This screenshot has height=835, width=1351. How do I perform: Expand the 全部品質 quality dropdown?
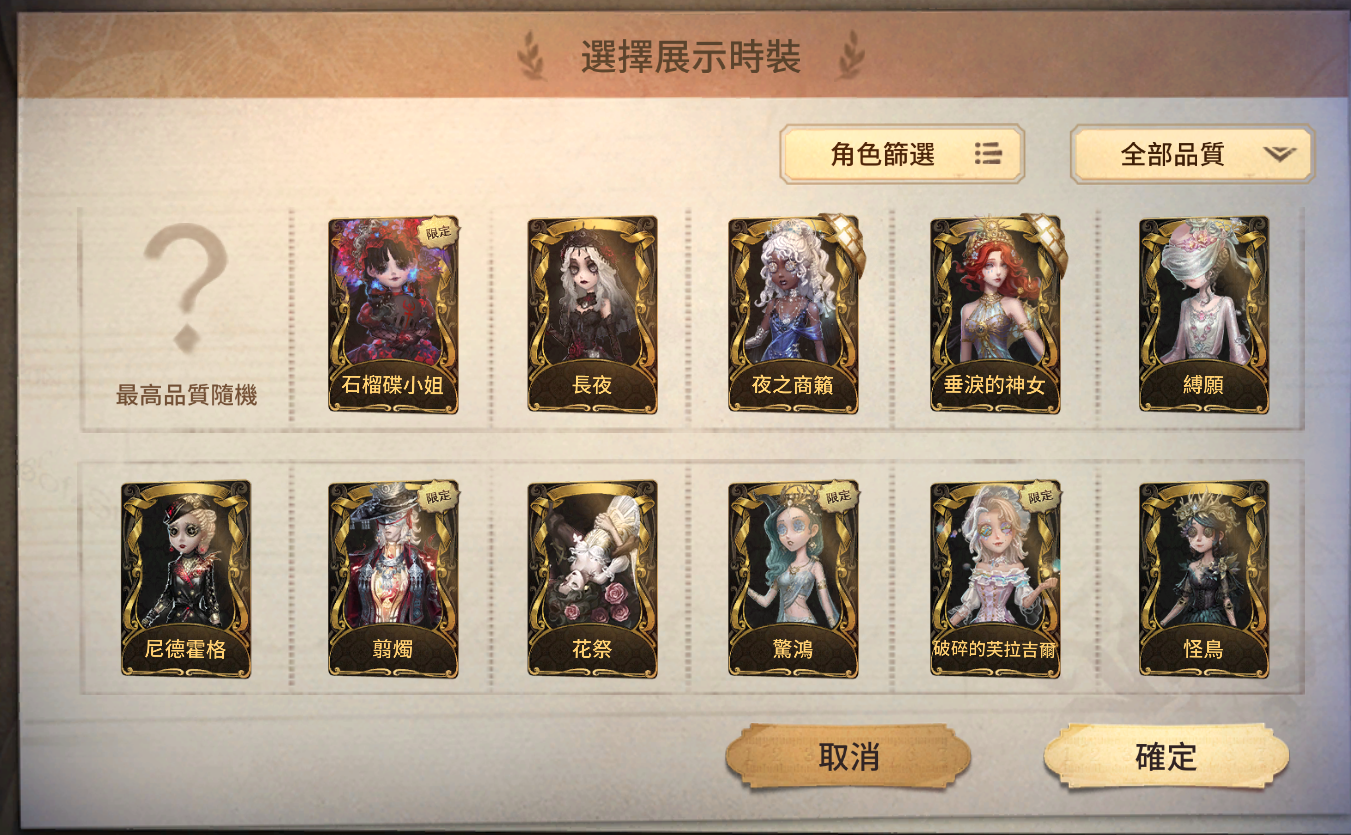coord(1192,154)
